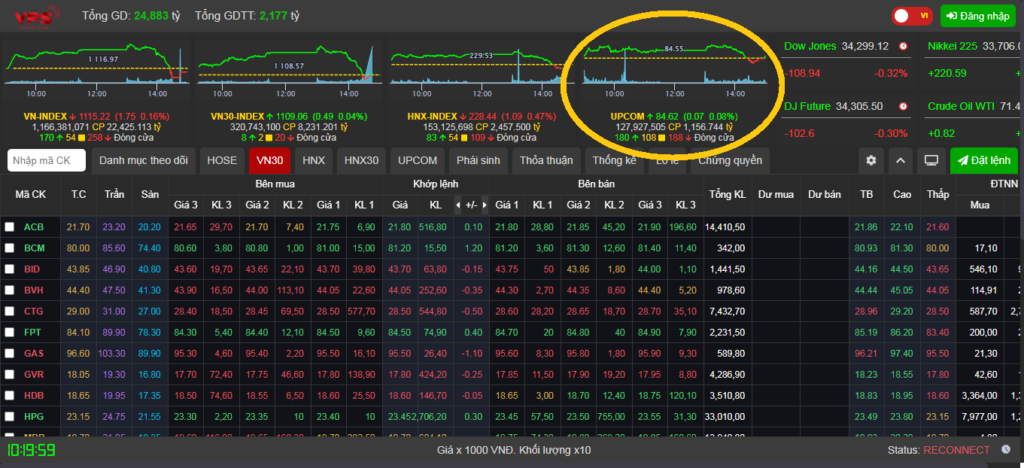Select the VN30 tab

click(269, 161)
